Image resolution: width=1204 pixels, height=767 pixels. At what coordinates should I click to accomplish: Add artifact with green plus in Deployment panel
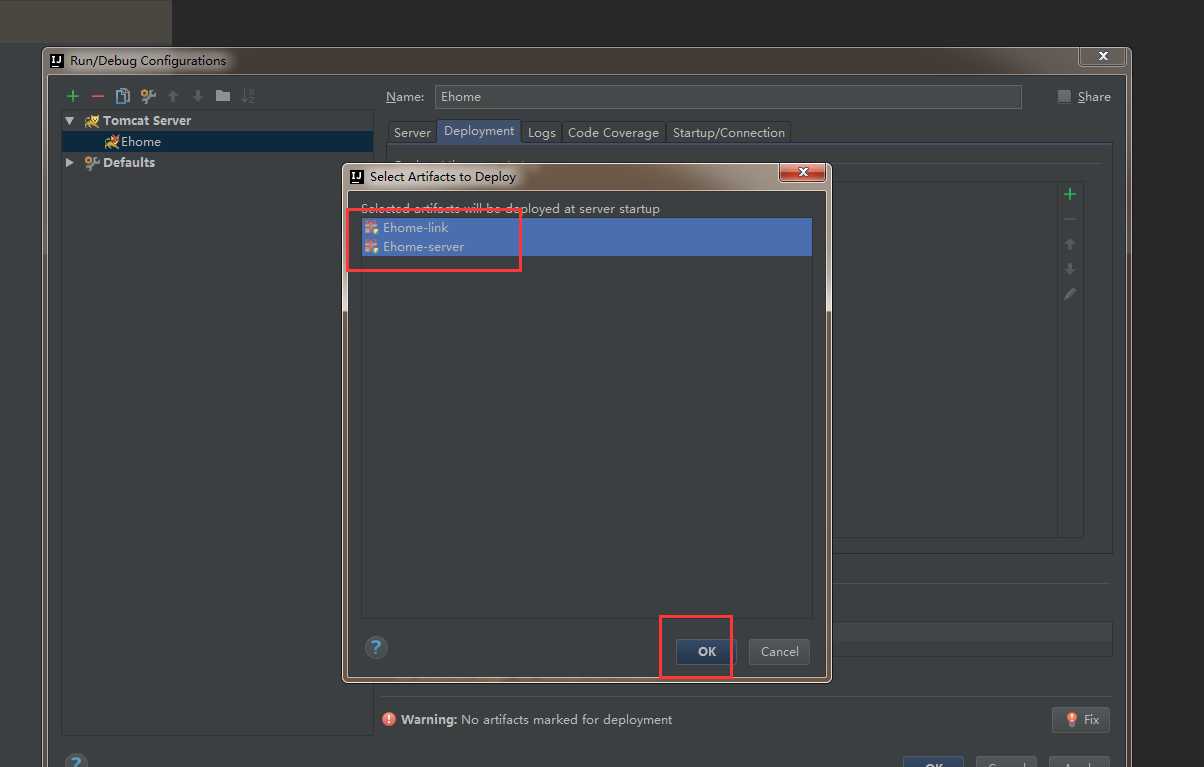1070,194
